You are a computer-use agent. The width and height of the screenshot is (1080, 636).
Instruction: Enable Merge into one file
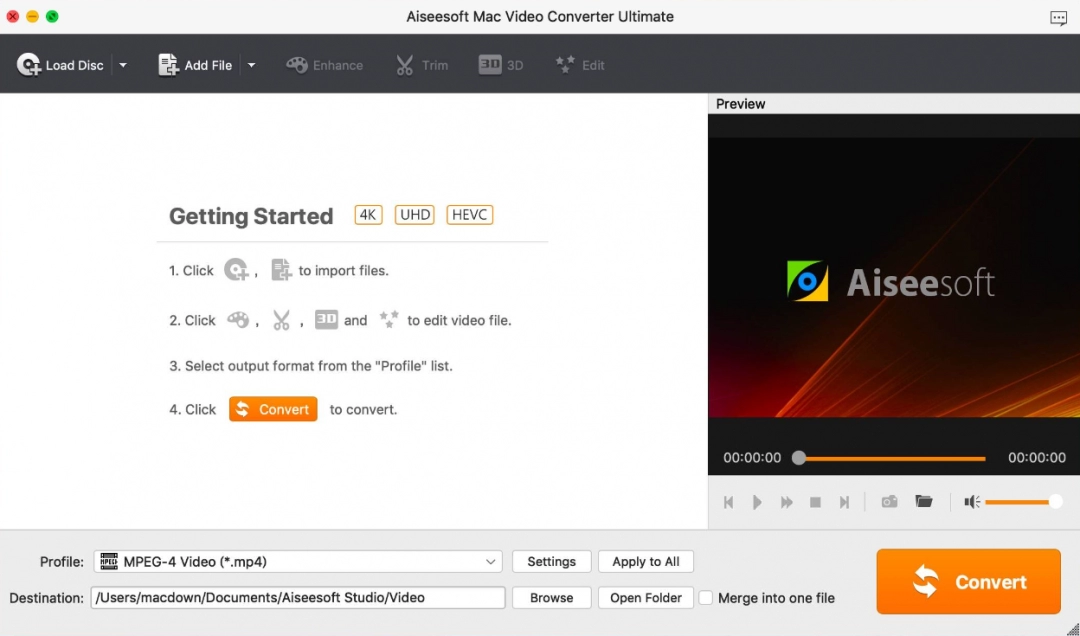[707, 597]
